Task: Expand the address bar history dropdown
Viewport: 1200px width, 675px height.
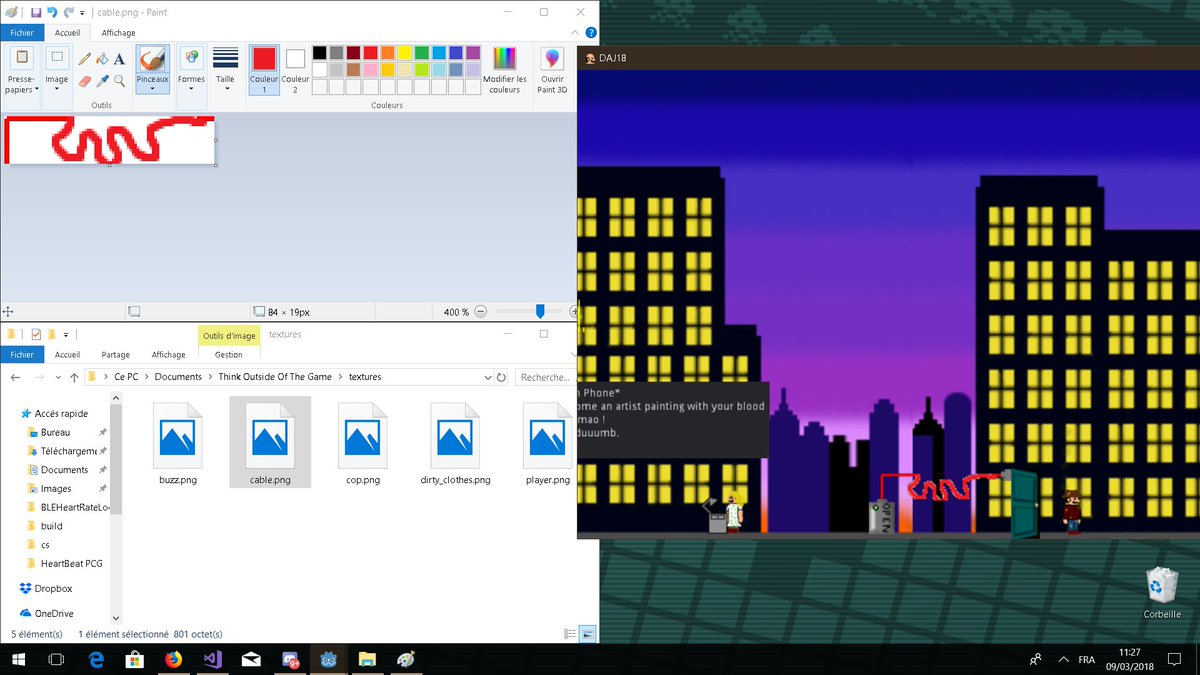Action: [x=488, y=377]
